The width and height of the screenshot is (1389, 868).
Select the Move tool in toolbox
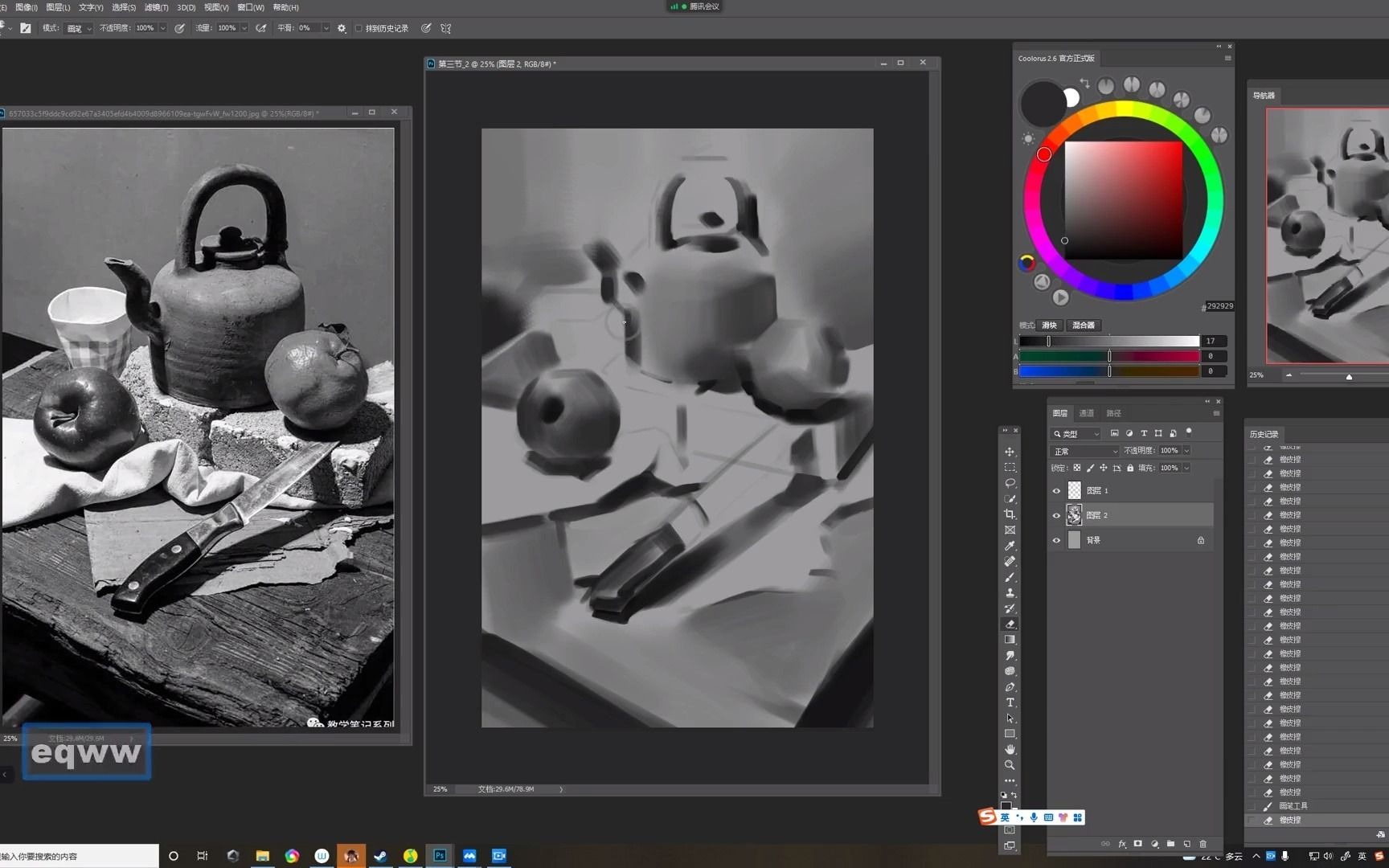[1010, 452]
